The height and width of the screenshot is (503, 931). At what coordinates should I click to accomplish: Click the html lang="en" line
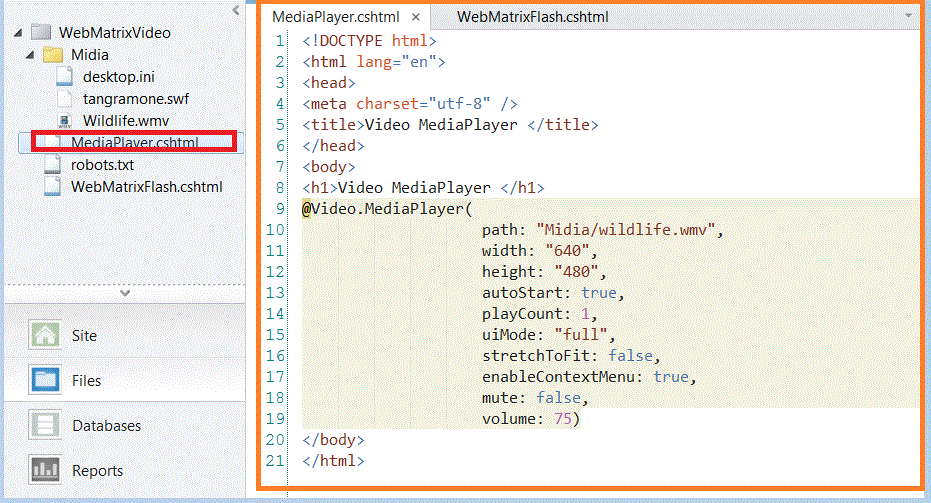point(374,62)
